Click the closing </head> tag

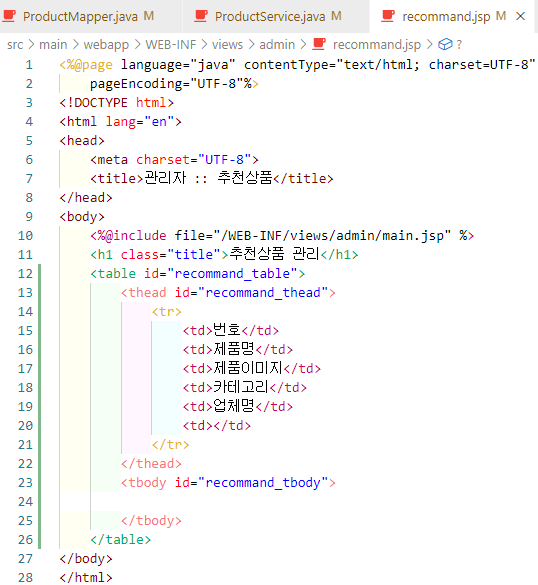click(85, 198)
